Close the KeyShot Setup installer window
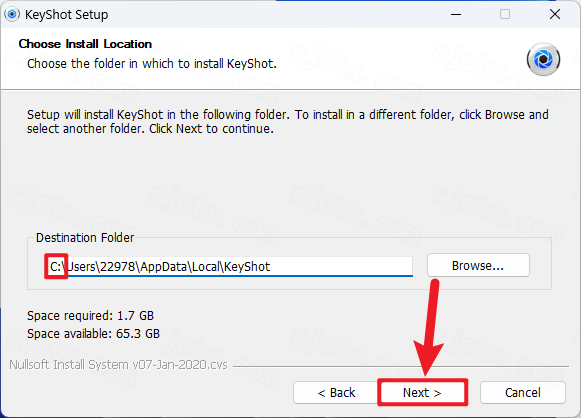581x418 pixels. (x=555, y=14)
